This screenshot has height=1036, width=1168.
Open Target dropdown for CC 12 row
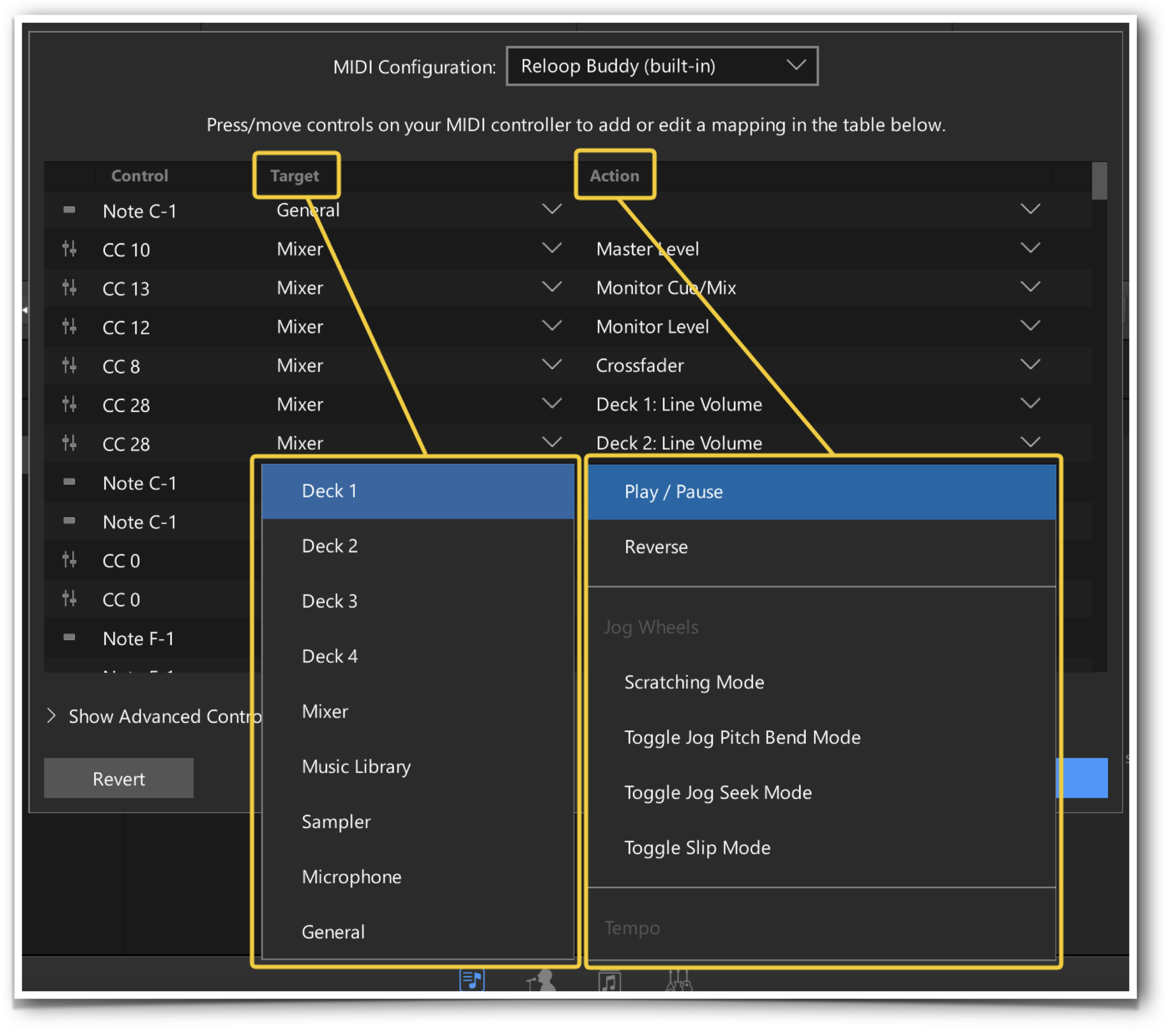(551, 326)
